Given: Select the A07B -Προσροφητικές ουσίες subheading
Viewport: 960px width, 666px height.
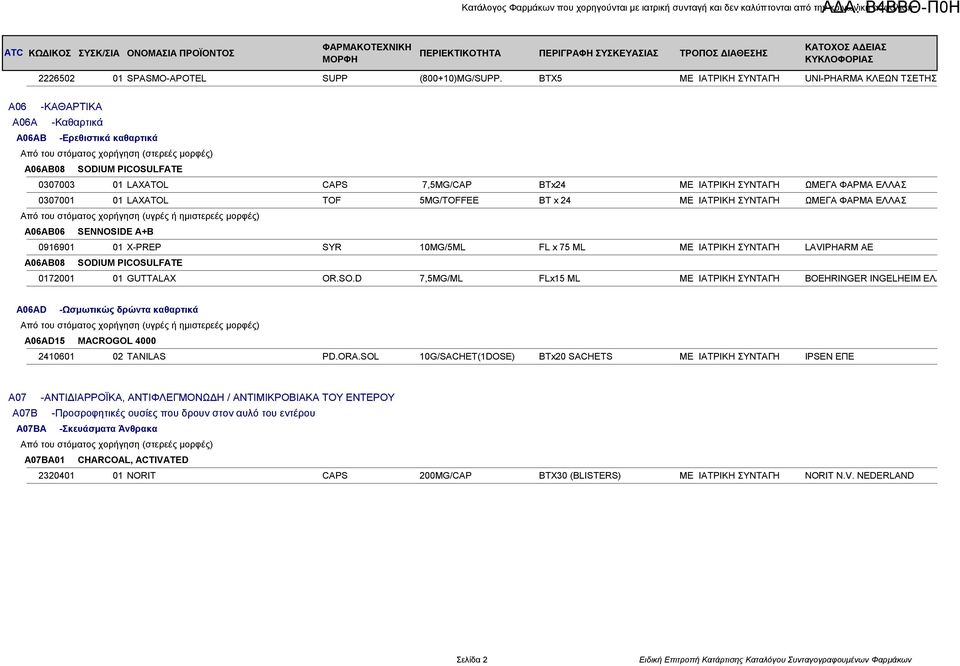Looking at the screenshot, I should click(164, 413).
